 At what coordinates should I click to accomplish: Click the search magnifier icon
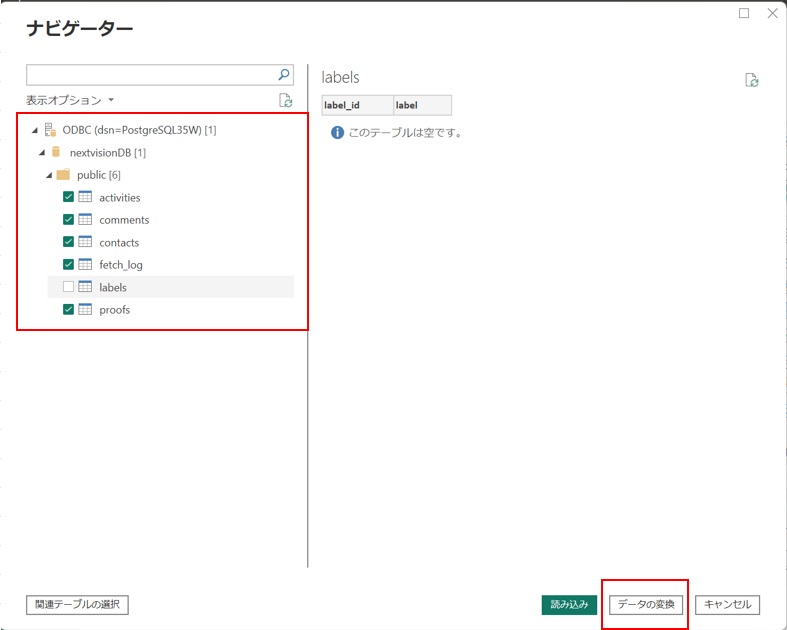284,75
